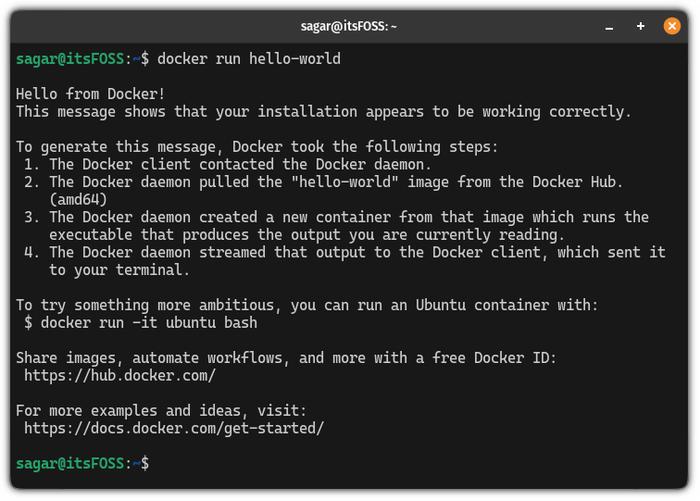
Task: Click 'executable that produces the output' line
Action: [307, 234]
